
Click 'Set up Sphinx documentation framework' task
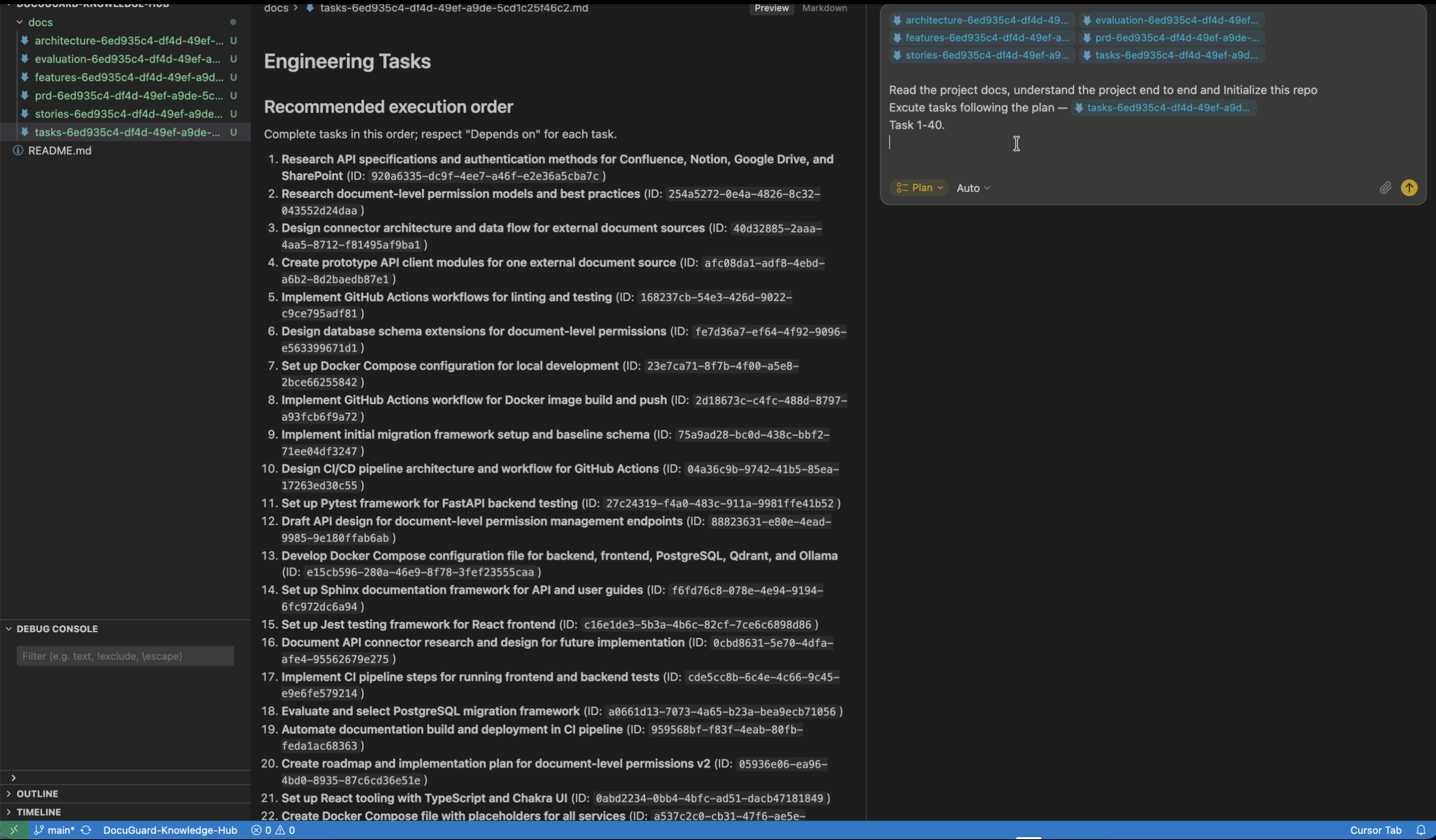click(462, 589)
